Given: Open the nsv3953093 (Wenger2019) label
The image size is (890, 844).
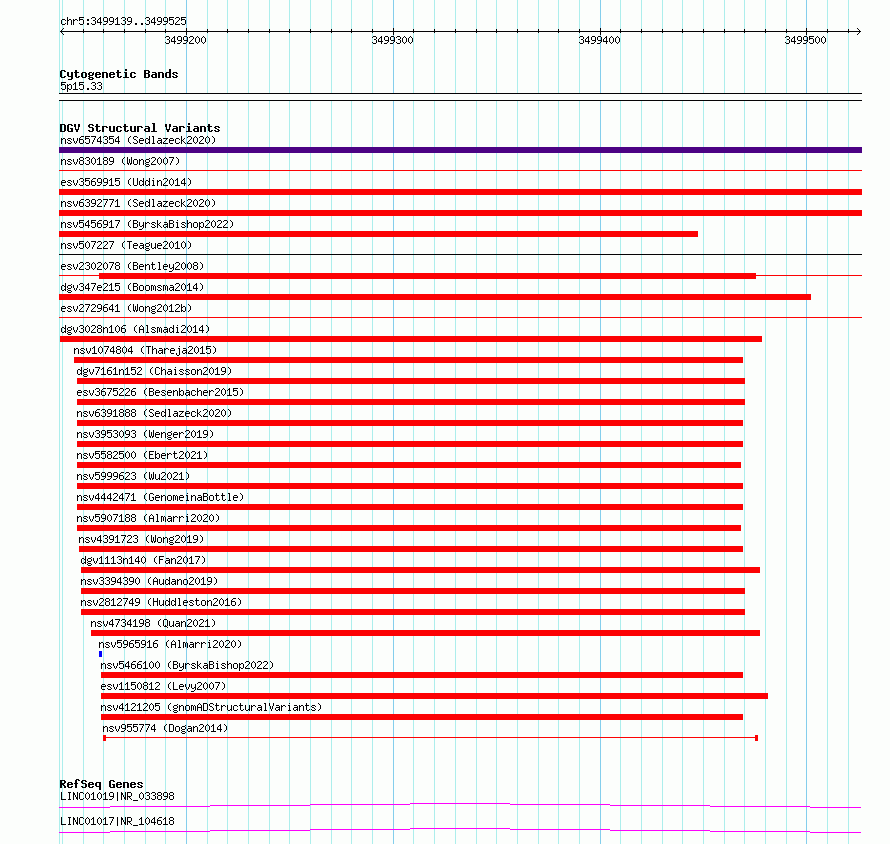Looking at the screenshot, I should (x=145, y=434).
